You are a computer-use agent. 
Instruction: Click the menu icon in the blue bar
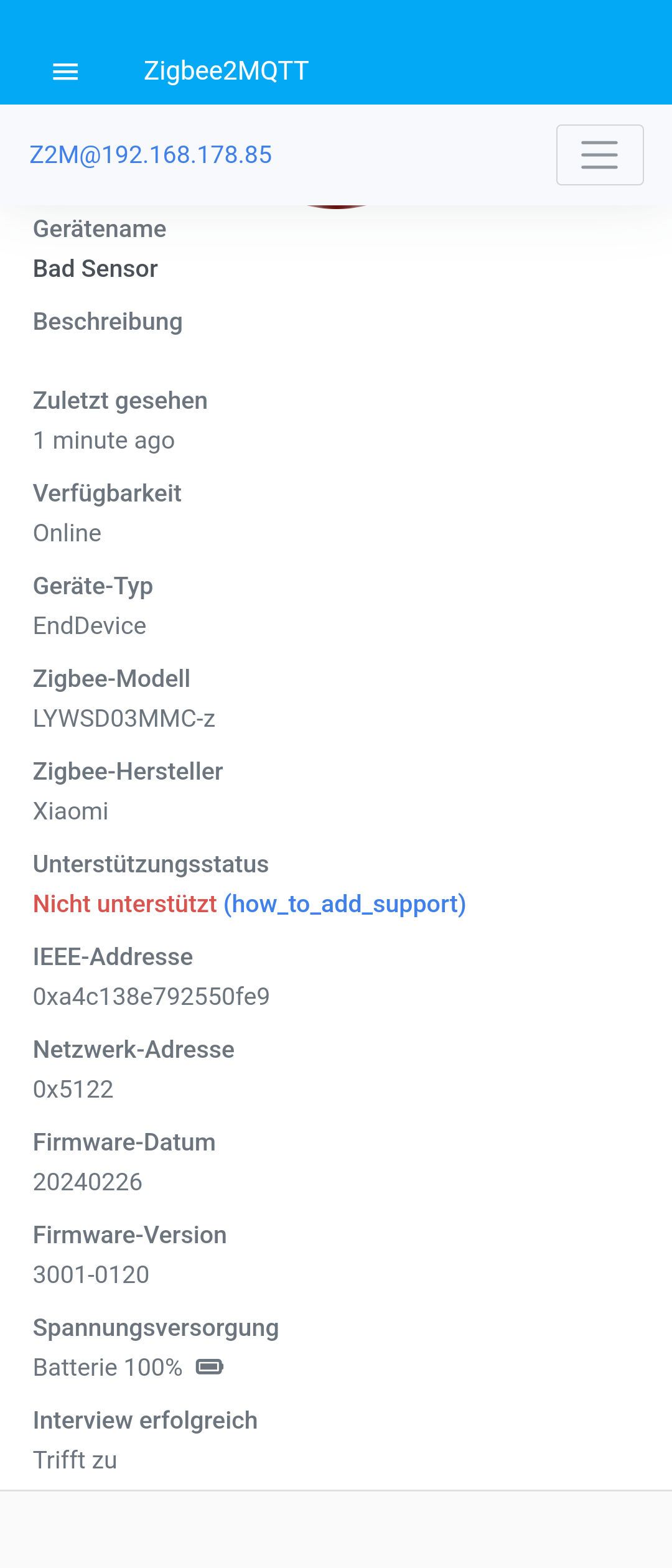65,70
